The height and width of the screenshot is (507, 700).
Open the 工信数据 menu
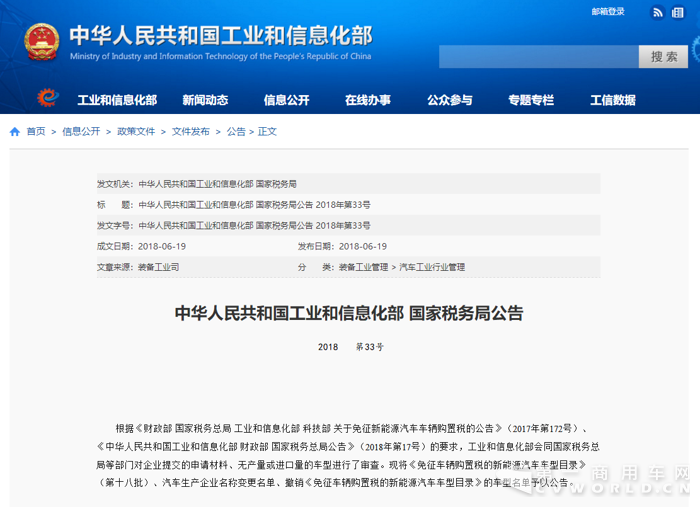(x=612, y=100)
